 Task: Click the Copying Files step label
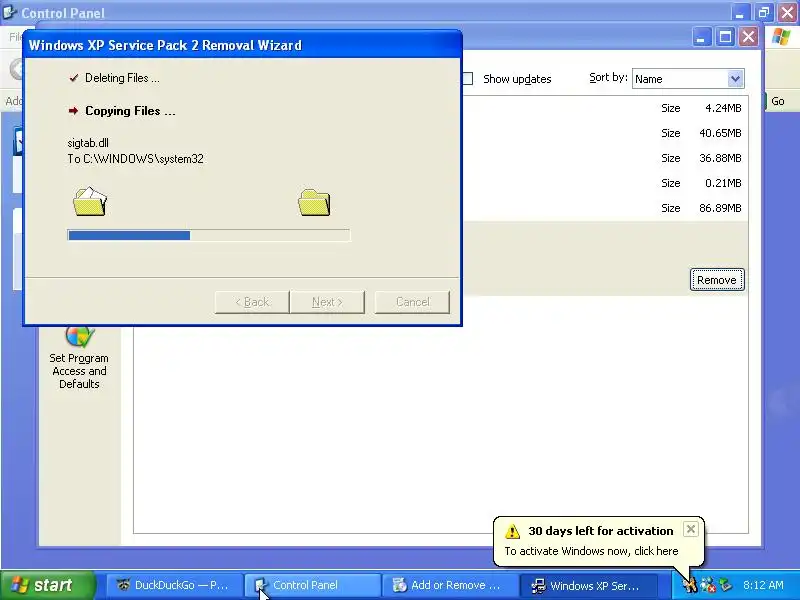coord(130,111)
